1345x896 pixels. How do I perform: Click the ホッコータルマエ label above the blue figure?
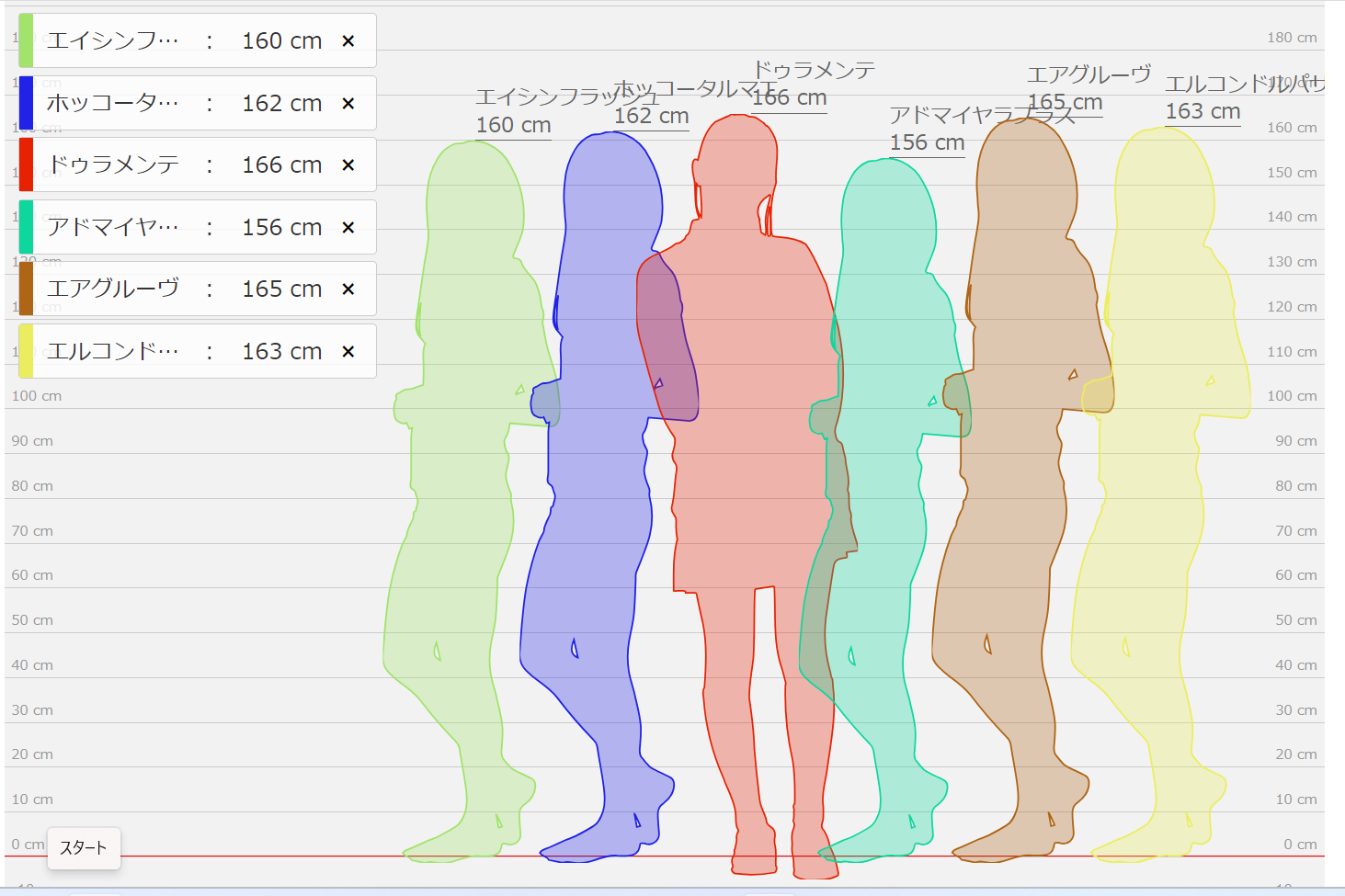click(696, 88)
